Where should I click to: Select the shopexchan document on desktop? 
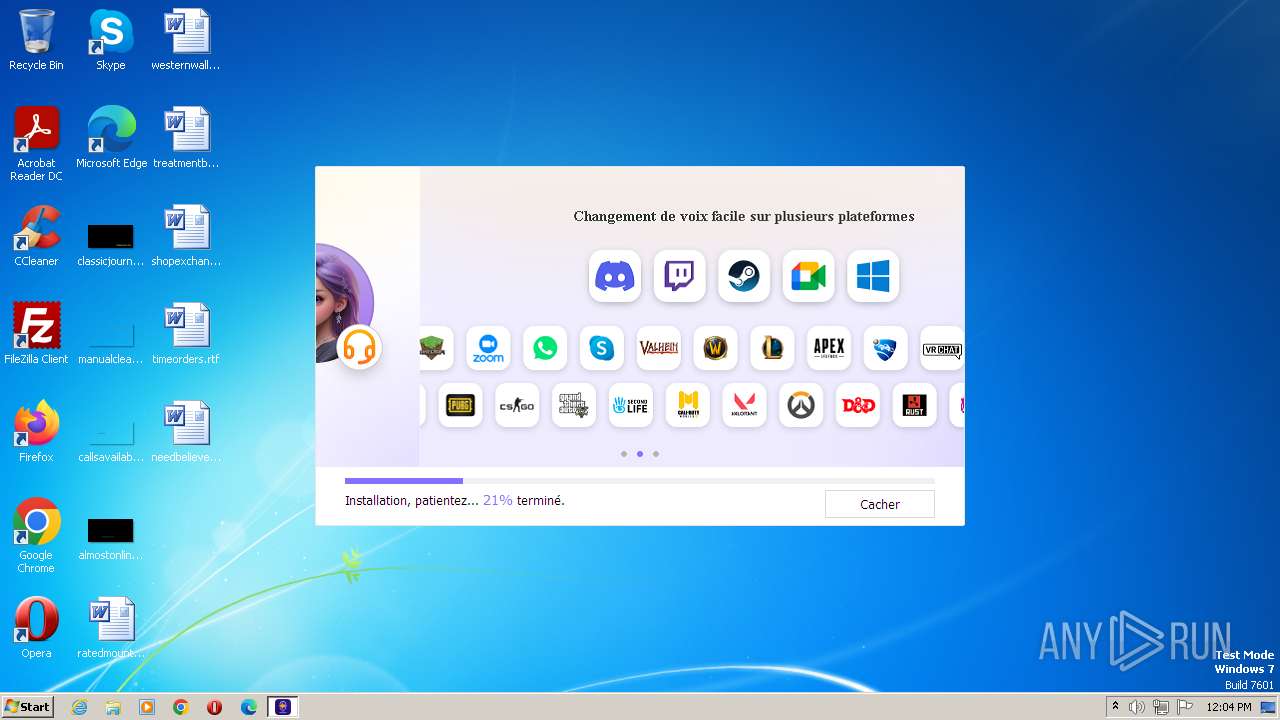(186, 236)
